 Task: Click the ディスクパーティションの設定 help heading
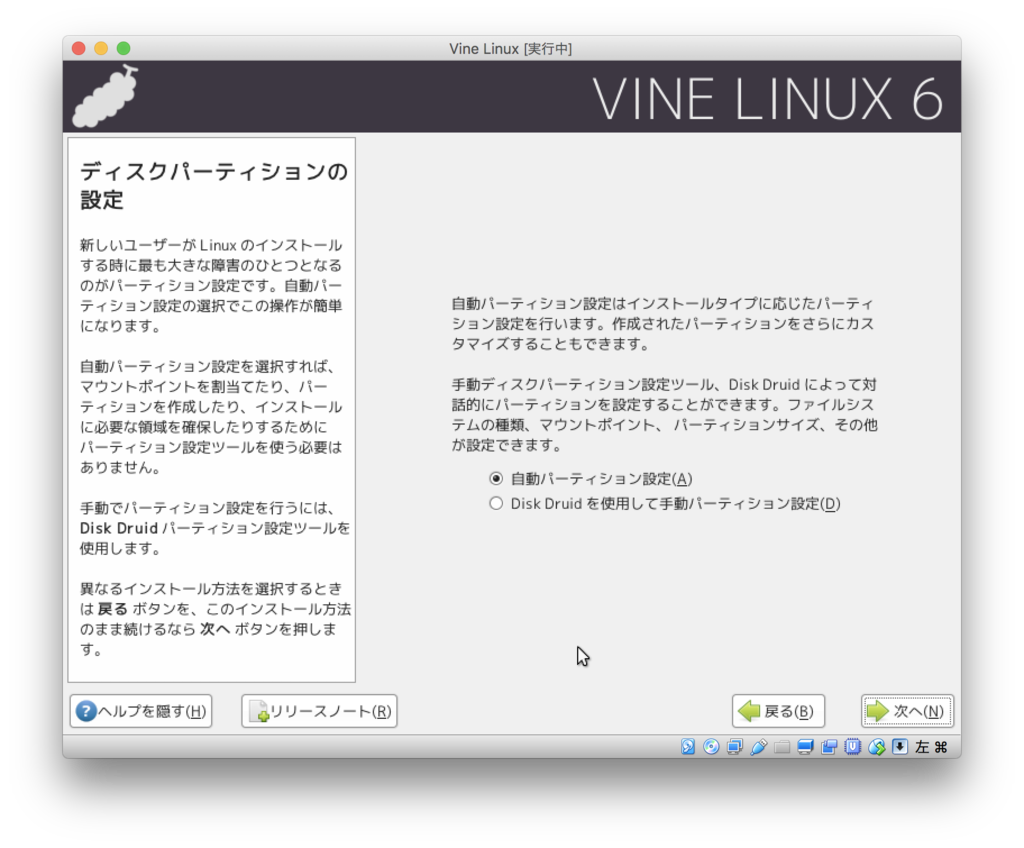[x=214, y=185]
